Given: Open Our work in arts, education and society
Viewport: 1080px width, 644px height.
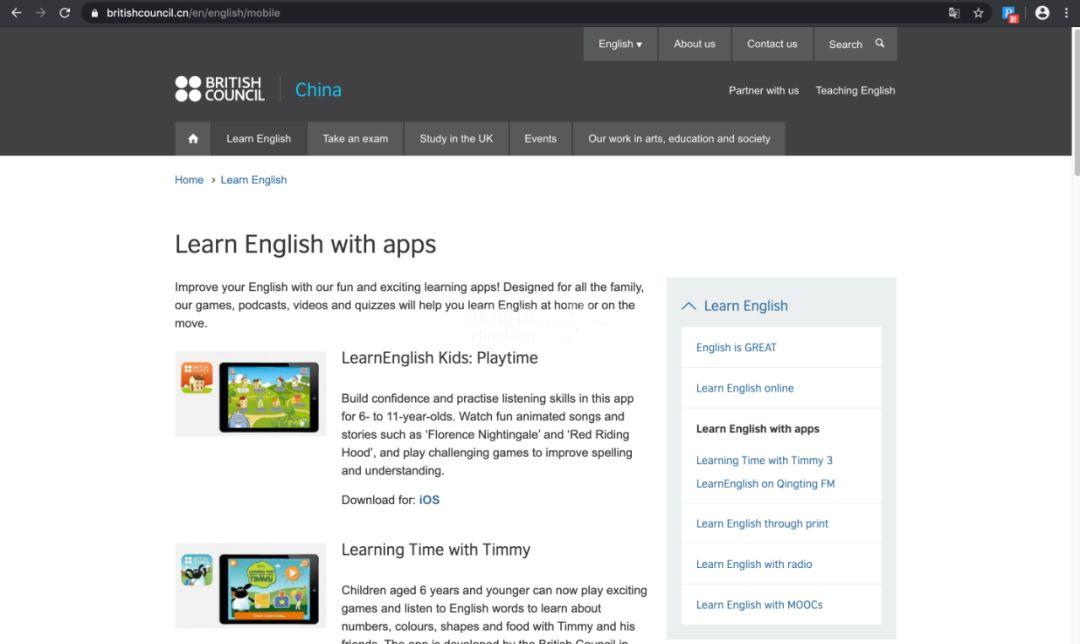Looking at the screenshot, I should click(679, 138).
